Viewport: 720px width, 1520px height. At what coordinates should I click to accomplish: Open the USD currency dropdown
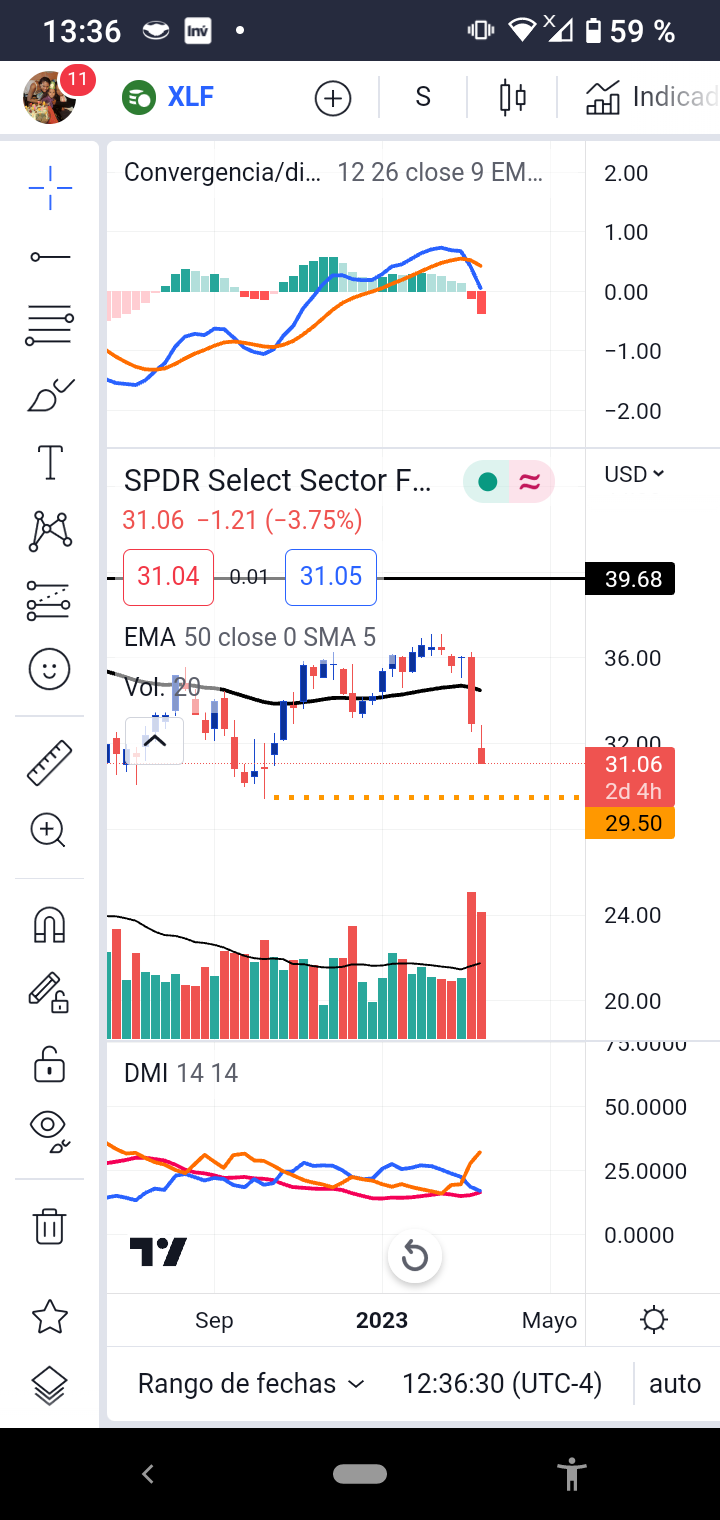pos(634,474)
